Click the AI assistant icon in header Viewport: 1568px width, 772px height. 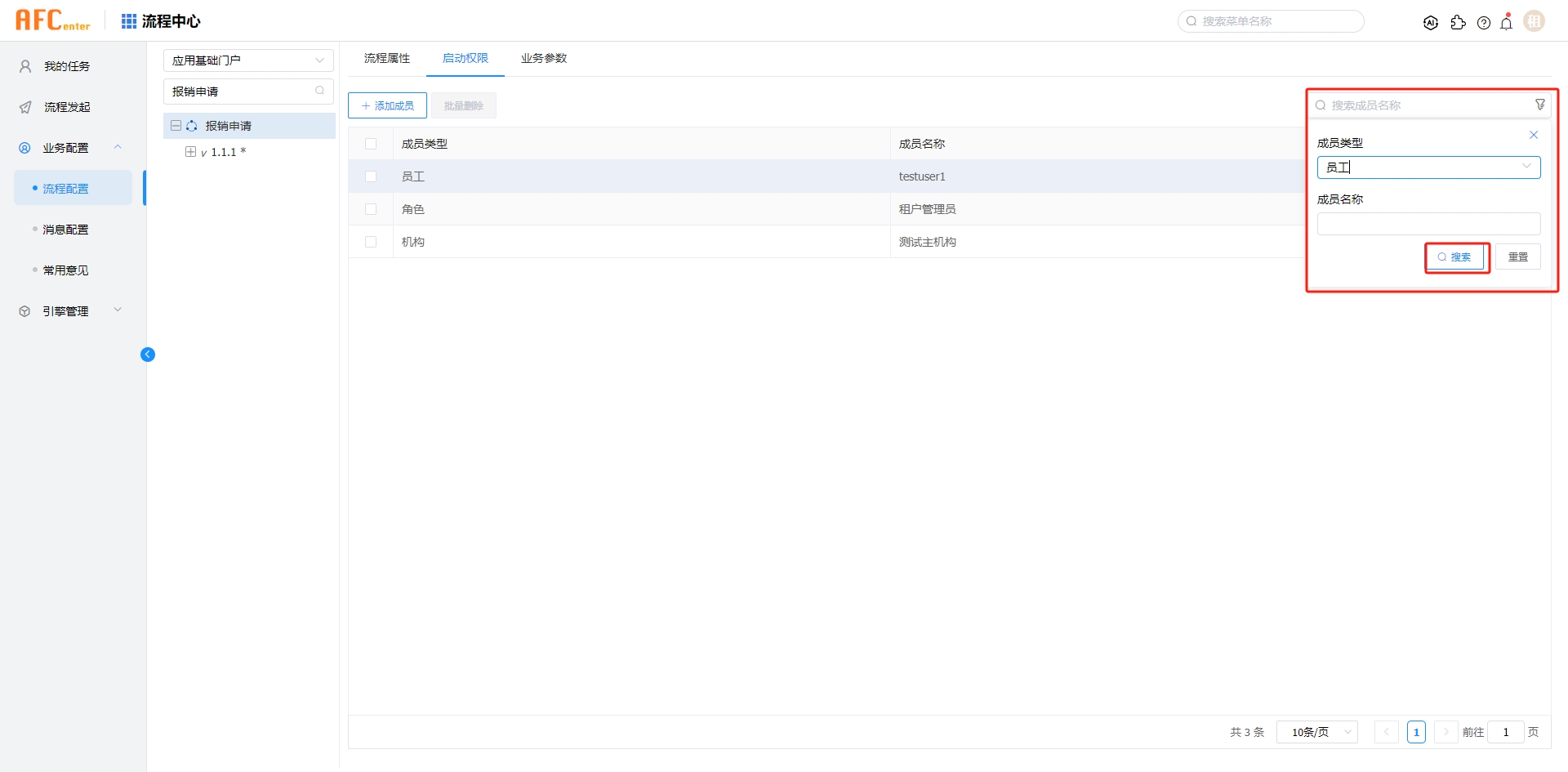(x=1430, y=23)
